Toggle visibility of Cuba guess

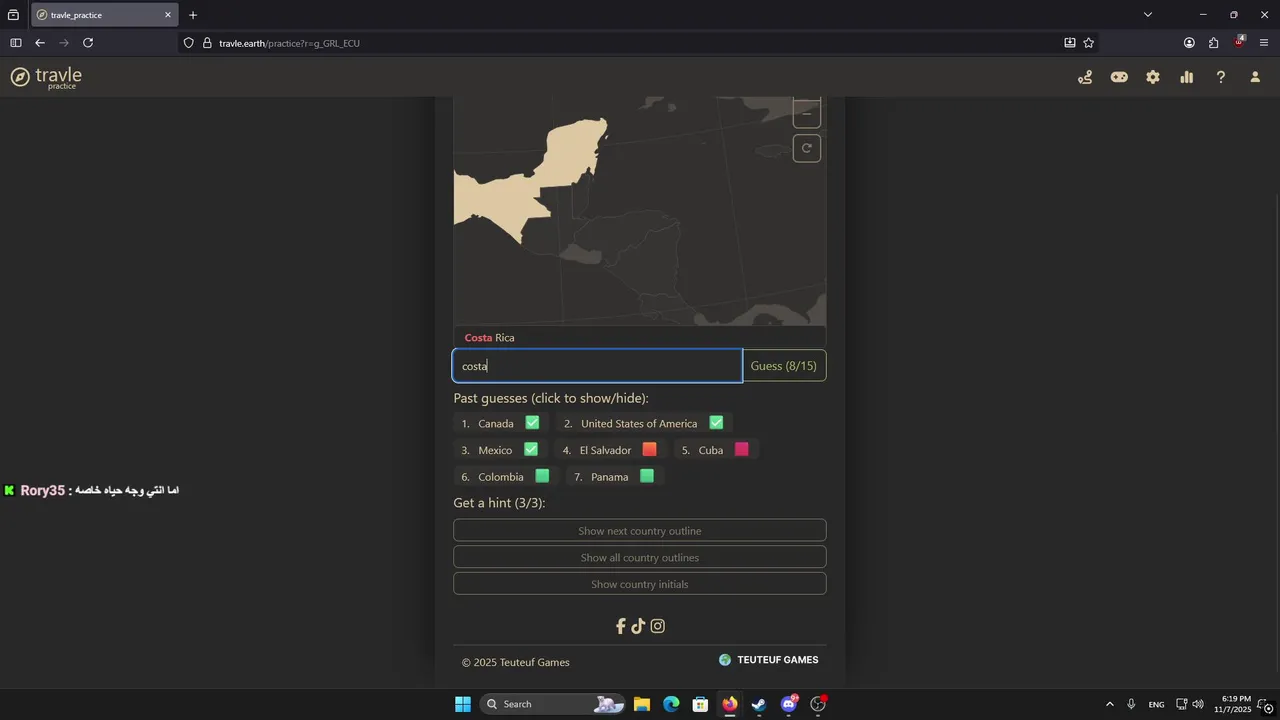coord(715,450)
